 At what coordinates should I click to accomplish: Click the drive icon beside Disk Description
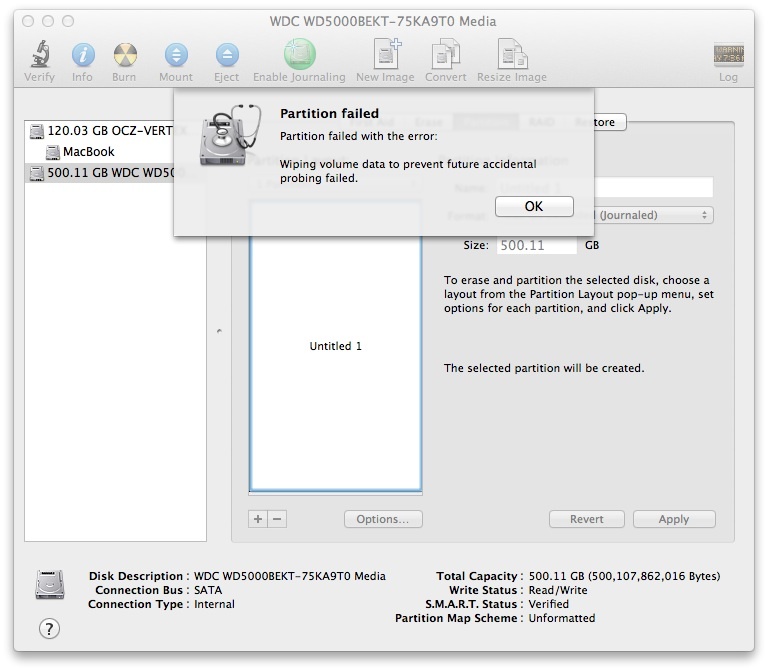click(x=49, y=584)
